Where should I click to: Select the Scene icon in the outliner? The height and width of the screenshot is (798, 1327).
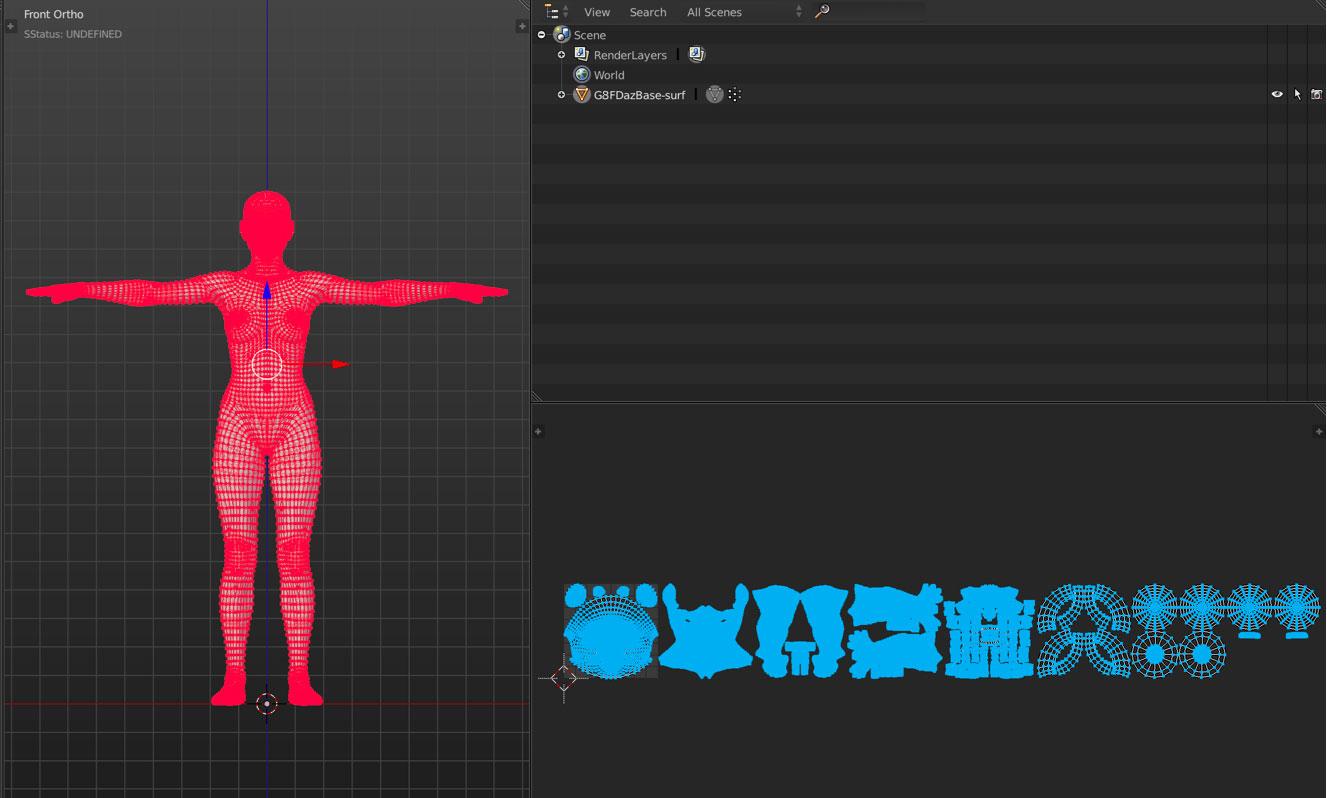point(561,35)
